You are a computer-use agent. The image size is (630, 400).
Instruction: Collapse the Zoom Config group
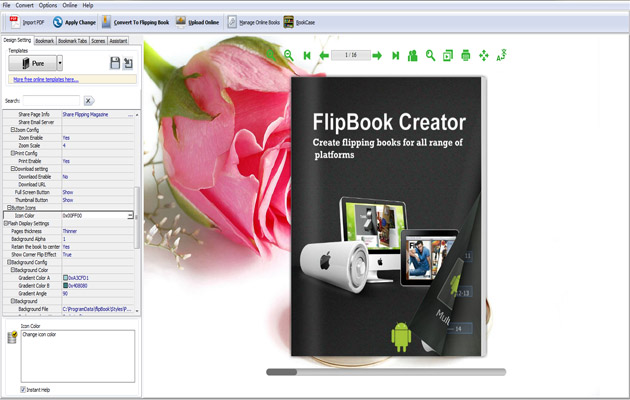12,130
